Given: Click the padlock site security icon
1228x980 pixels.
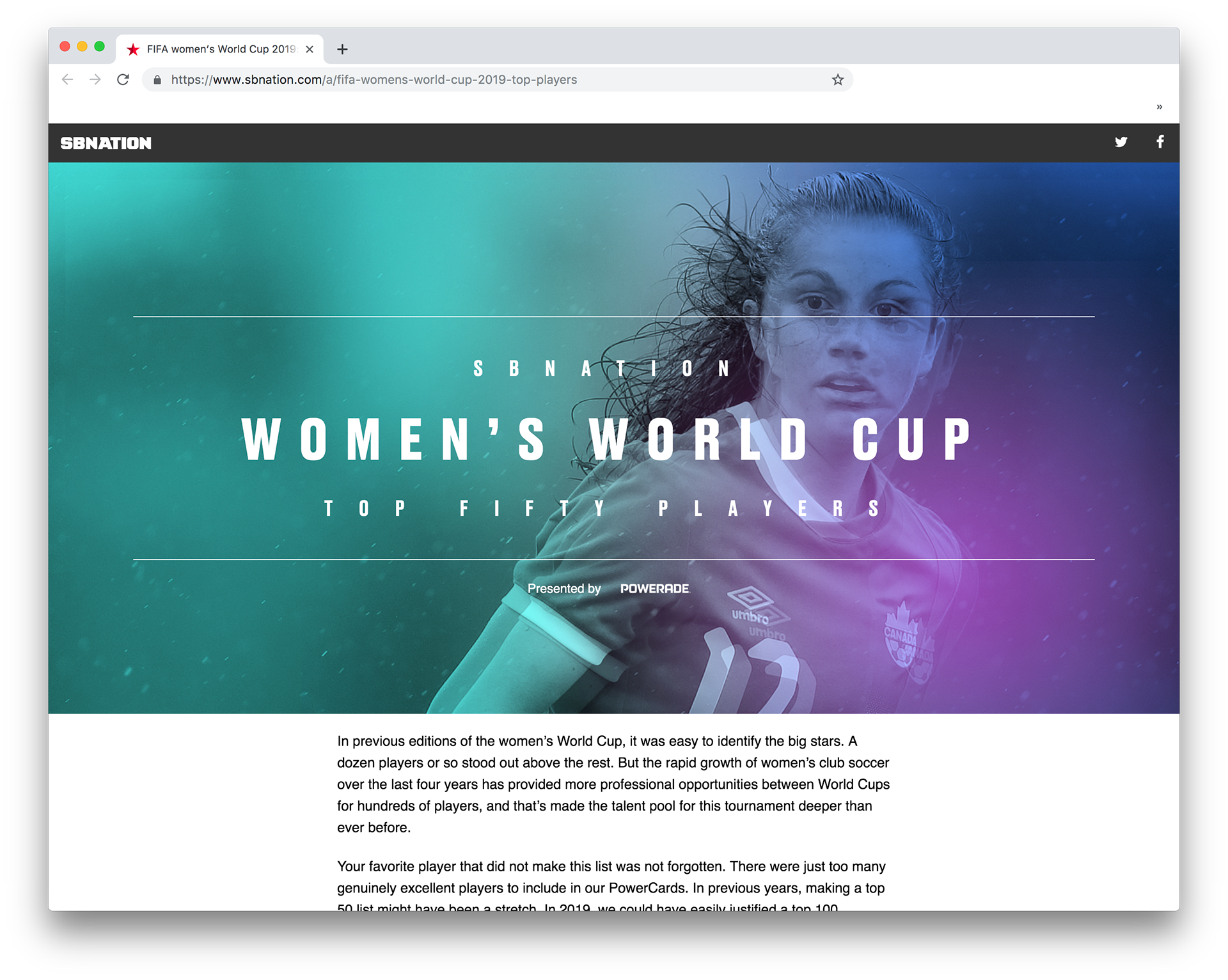Looking at the screenshot, I should click(x=157, y=80).
